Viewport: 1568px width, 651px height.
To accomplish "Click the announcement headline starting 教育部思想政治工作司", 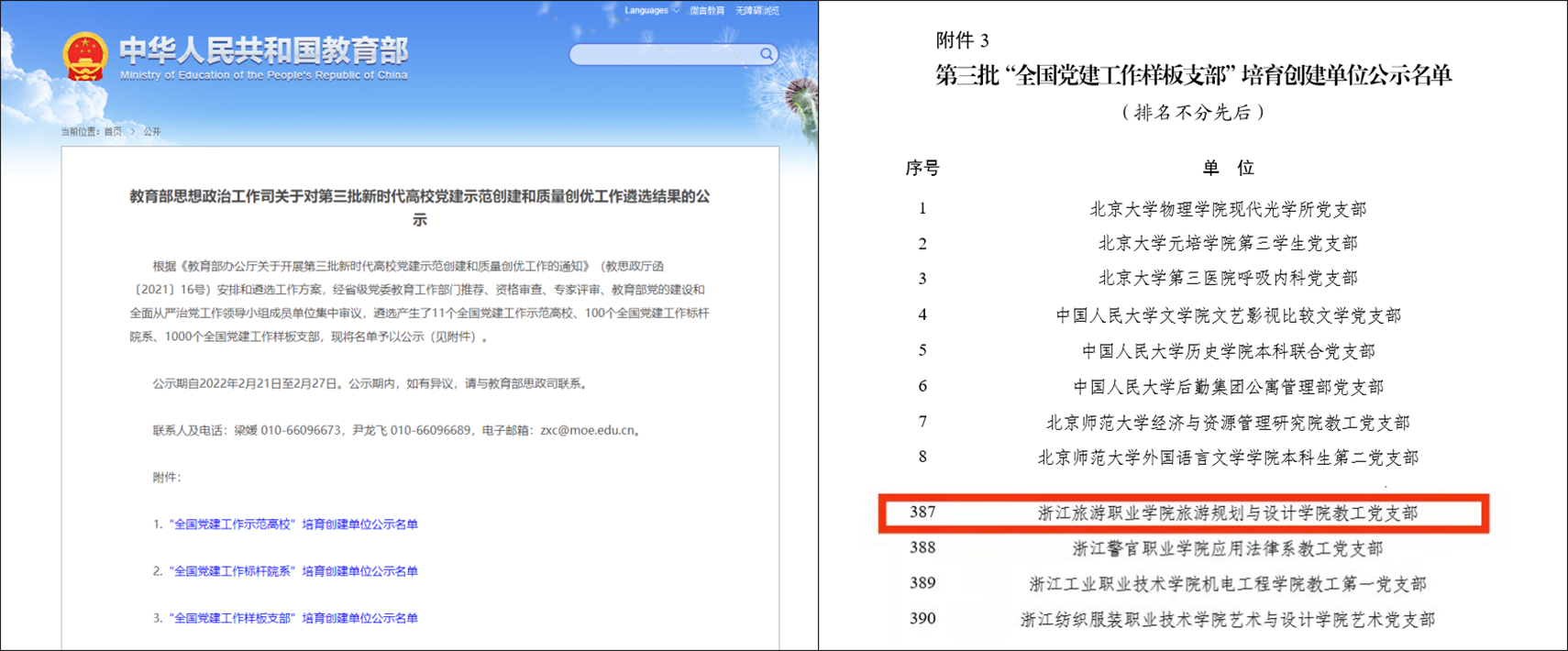I will pos(420,208).
